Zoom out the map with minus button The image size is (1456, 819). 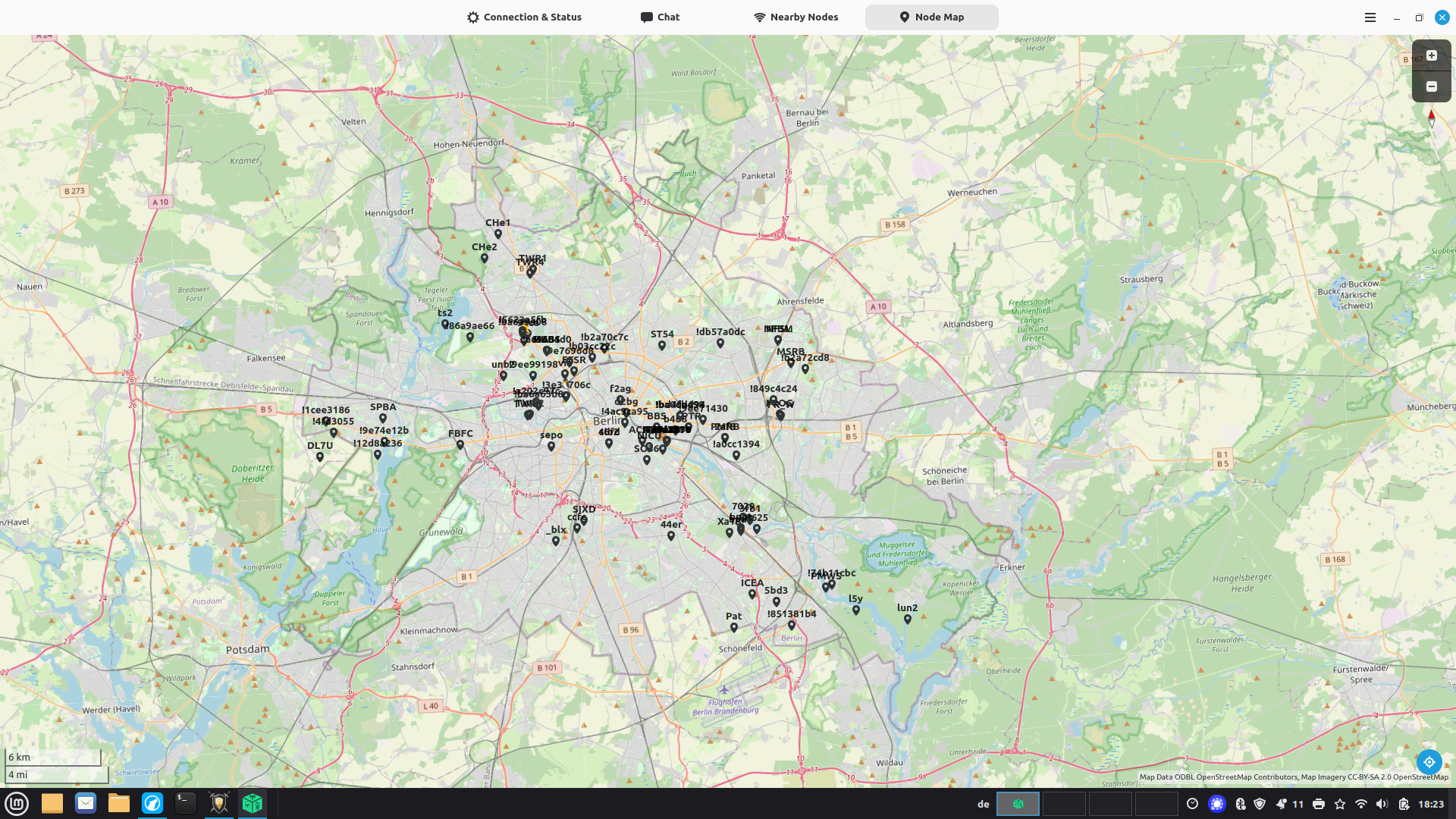1431,86
